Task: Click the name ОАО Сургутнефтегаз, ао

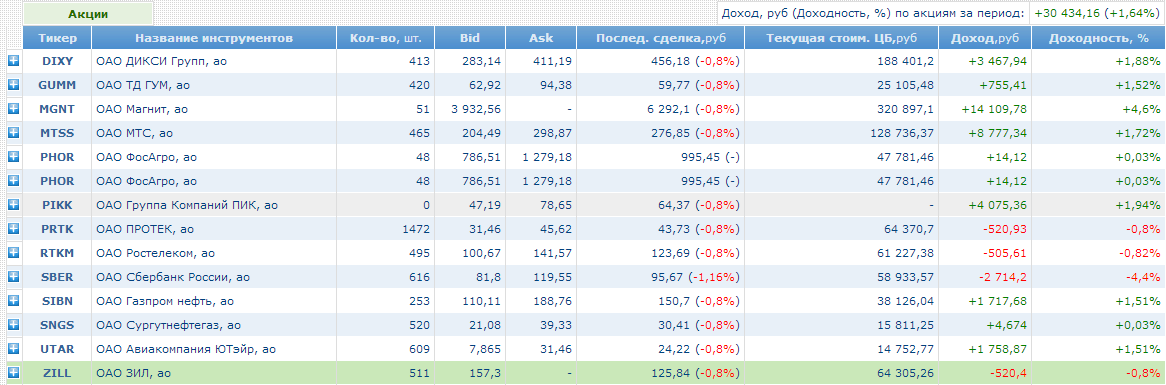Action: point(168,325)
